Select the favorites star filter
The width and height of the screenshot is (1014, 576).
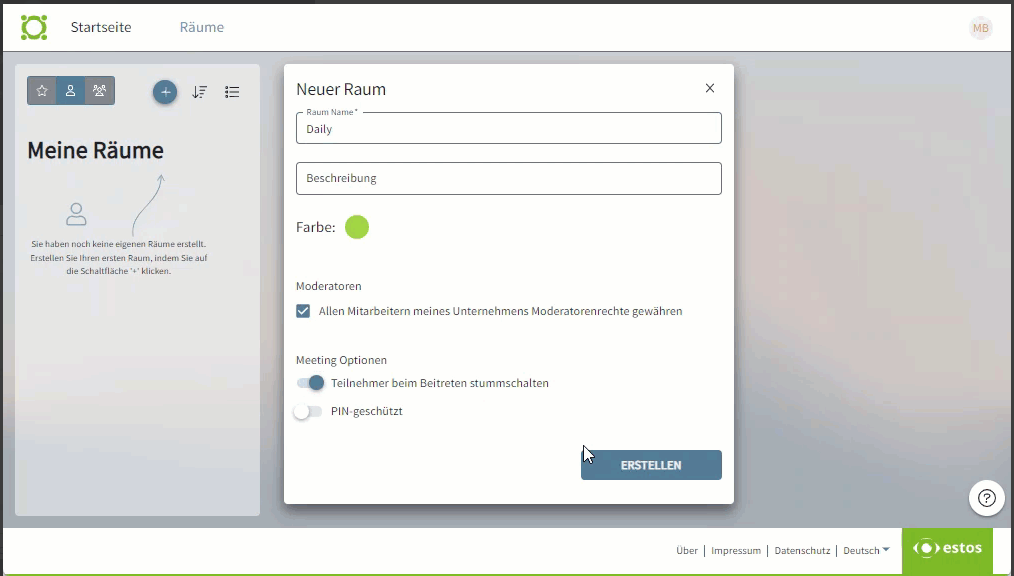coord(42,91)
